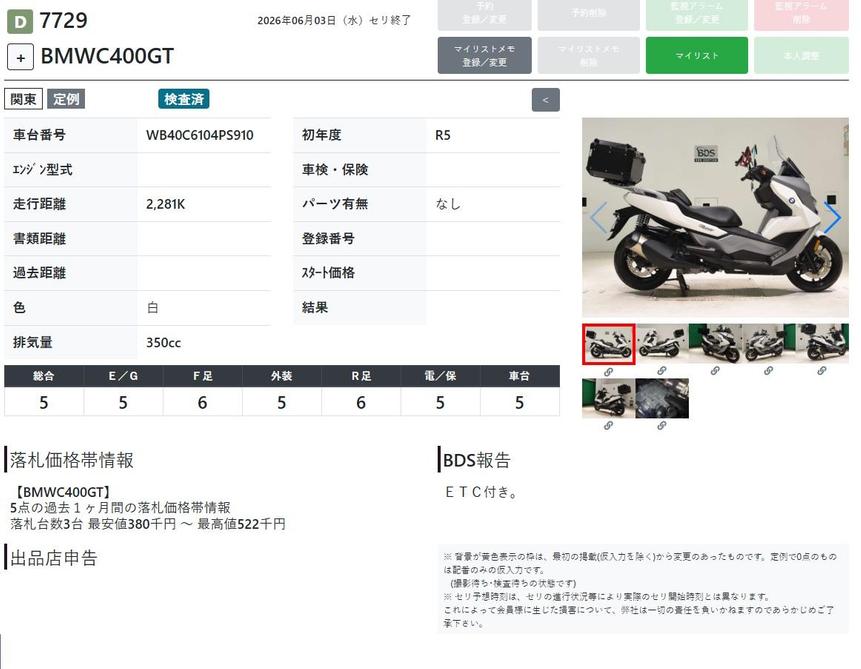Show the previous photo with the left arrow

(599, 218)
